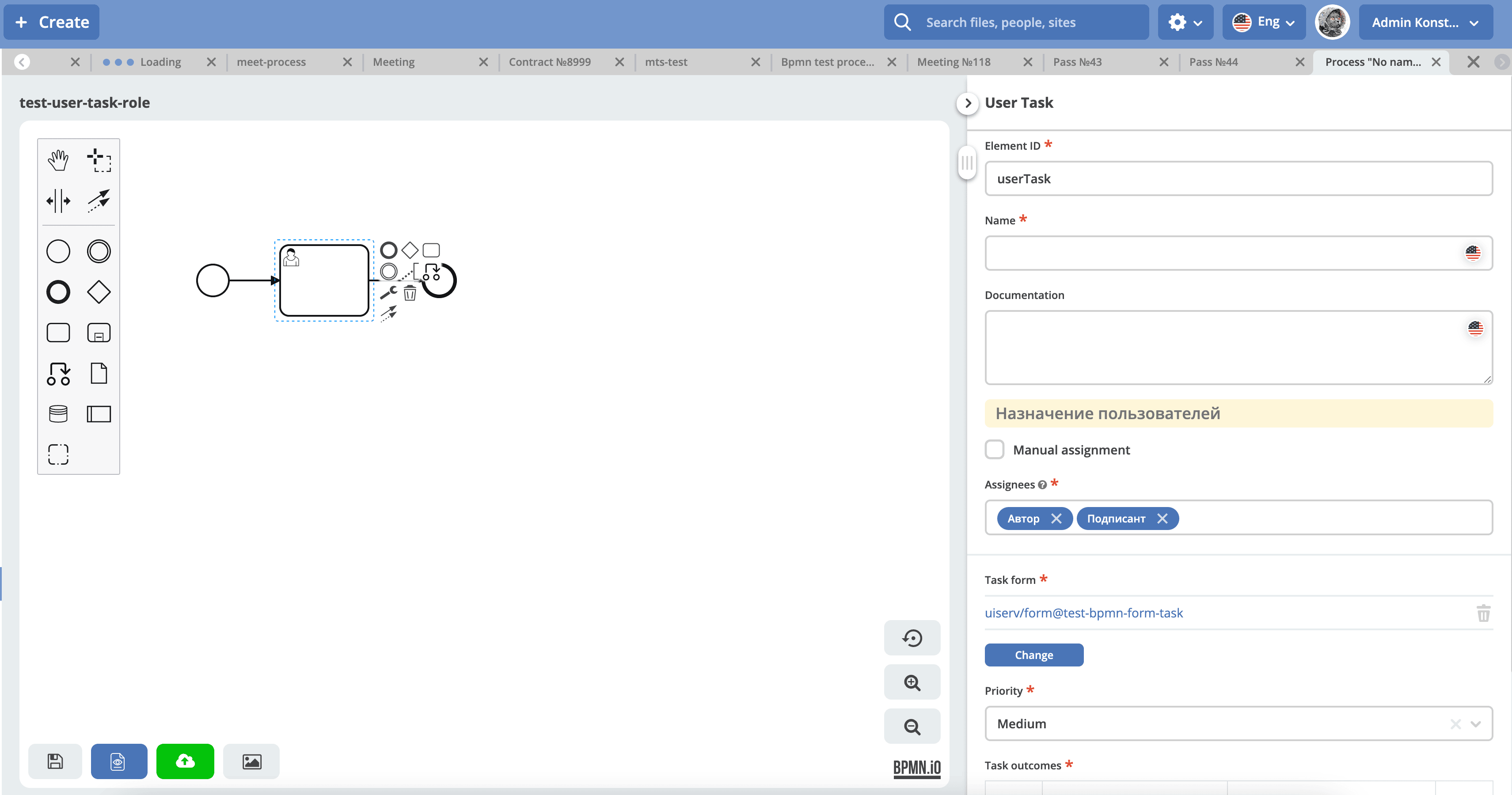Create a DataObjectReference from palette

click(x=99, y=373)
